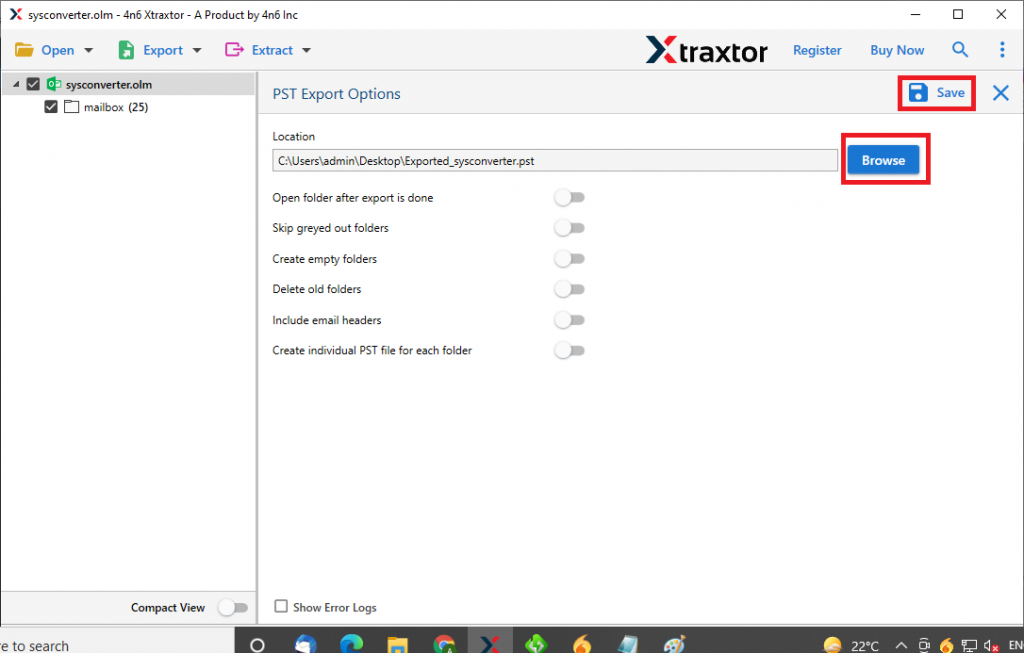Open the orange flame app in taskbar
1024x653 pixels.
pos(582,644)
